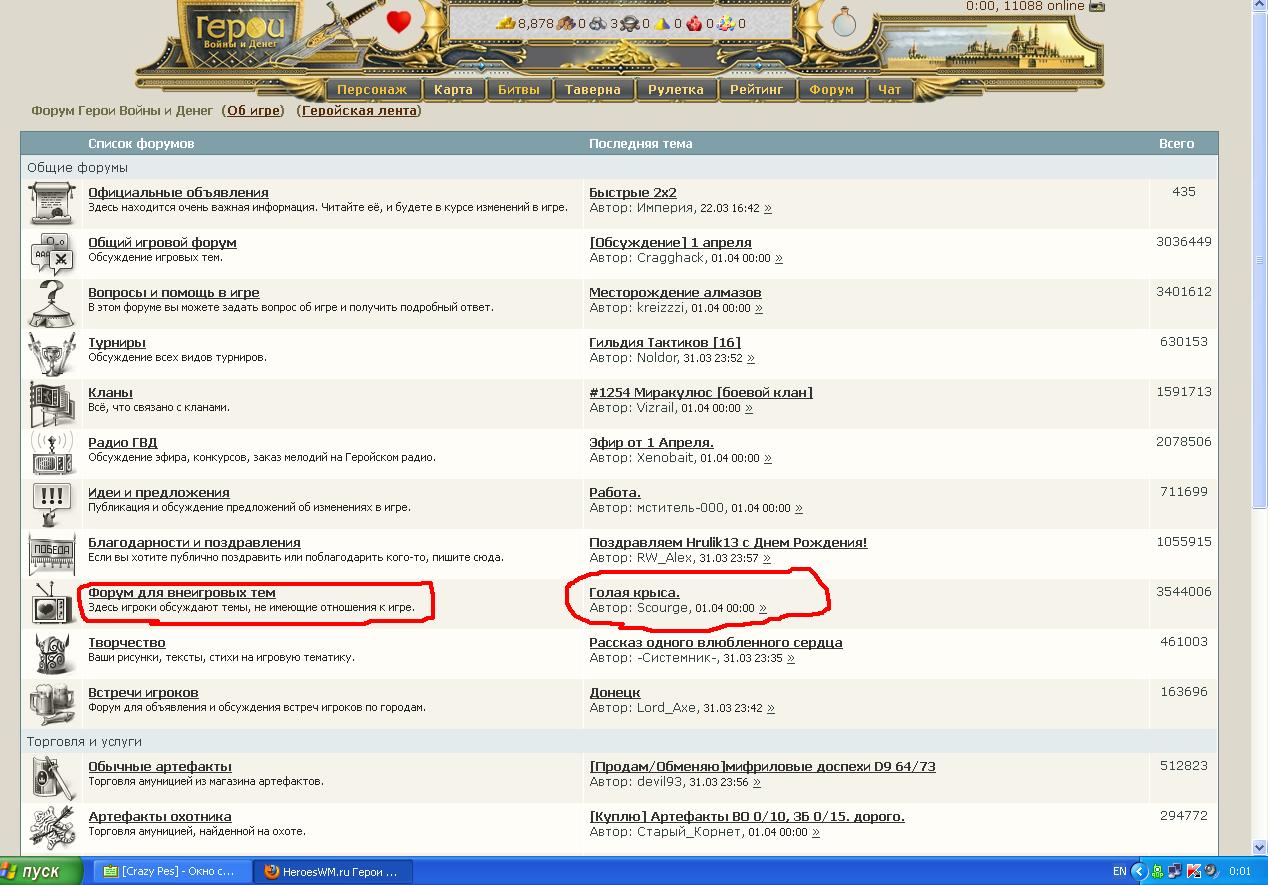Viewport: 1268px width, 885px height.
Task: Click the vertical scrollbar down arrow
Action: [1259, 848]
